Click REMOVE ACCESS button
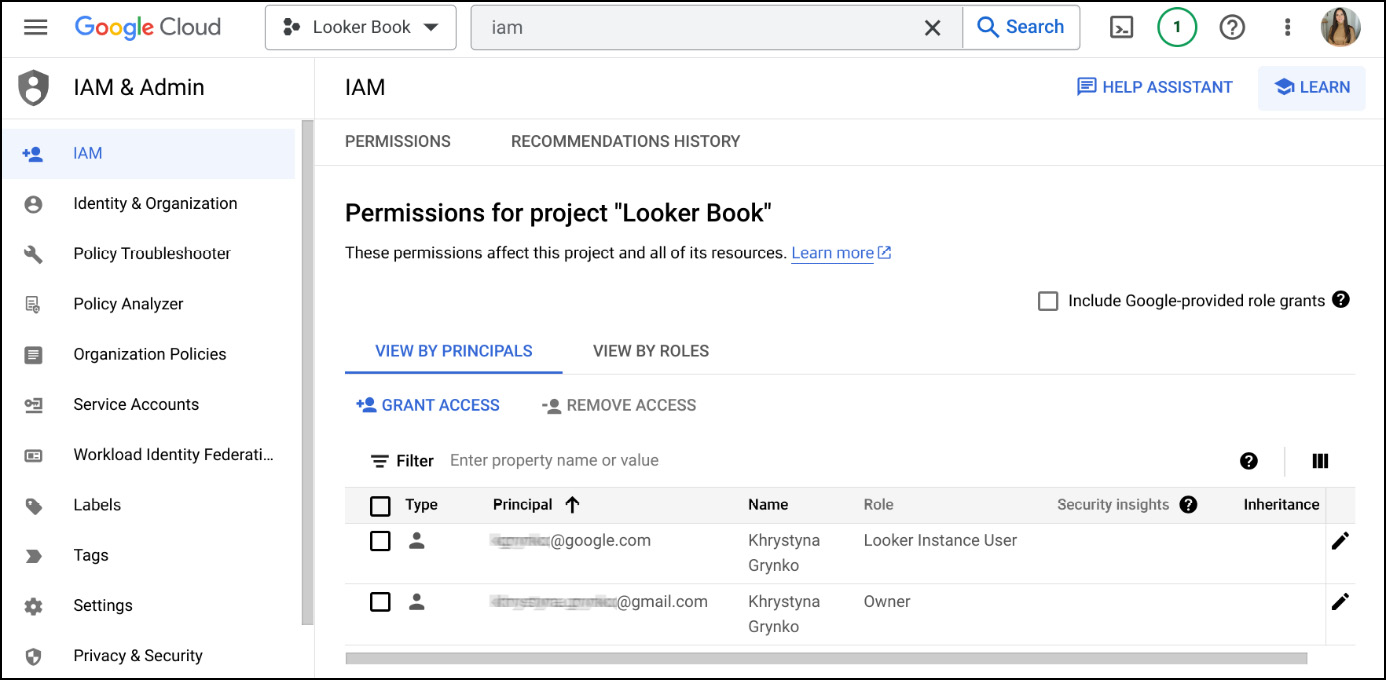Image resolution: width=1386 pixels, height=680 pixels. (x=619, y=406)
